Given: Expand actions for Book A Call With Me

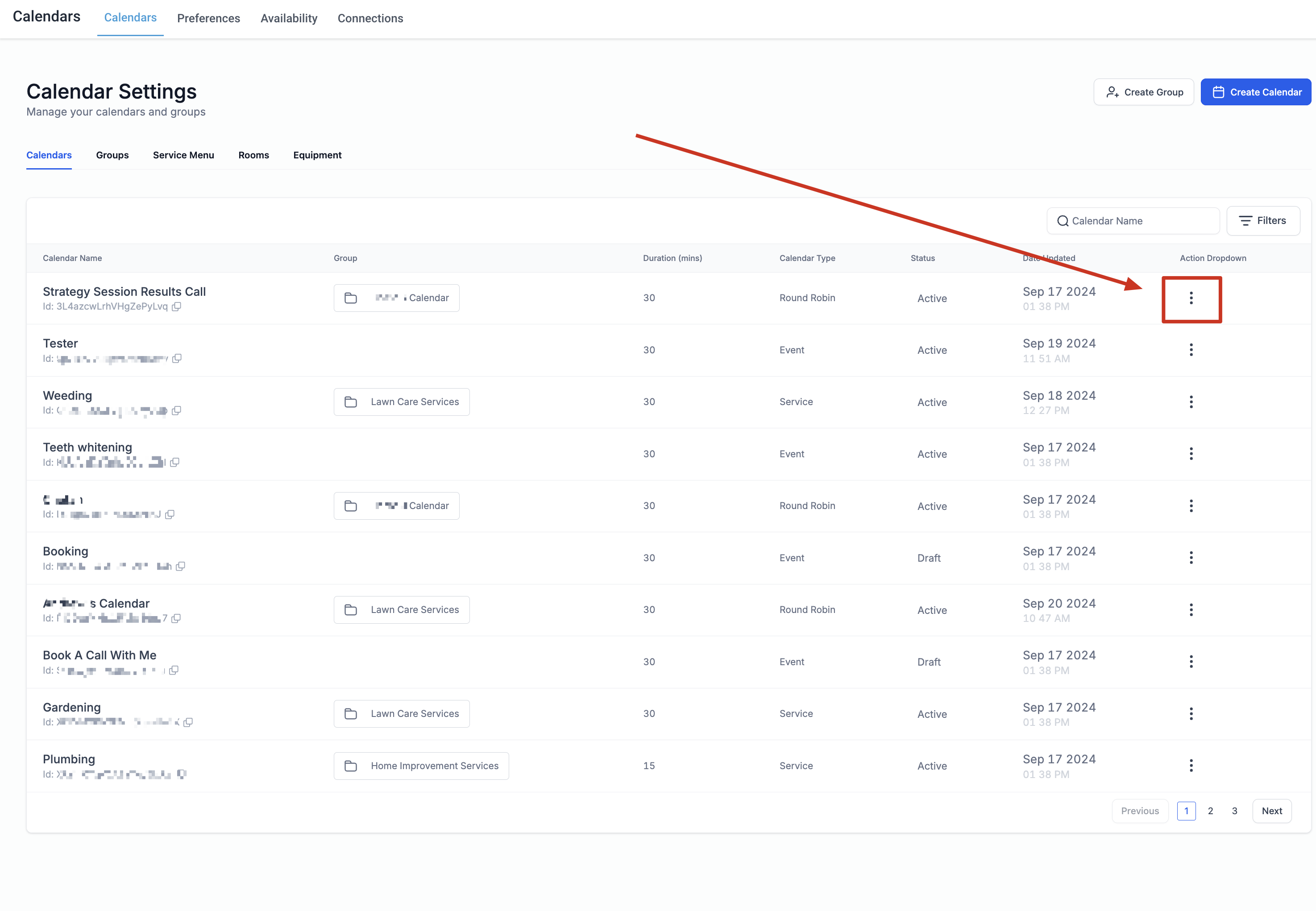Looking at the screenshot, I should point(1191,662).
